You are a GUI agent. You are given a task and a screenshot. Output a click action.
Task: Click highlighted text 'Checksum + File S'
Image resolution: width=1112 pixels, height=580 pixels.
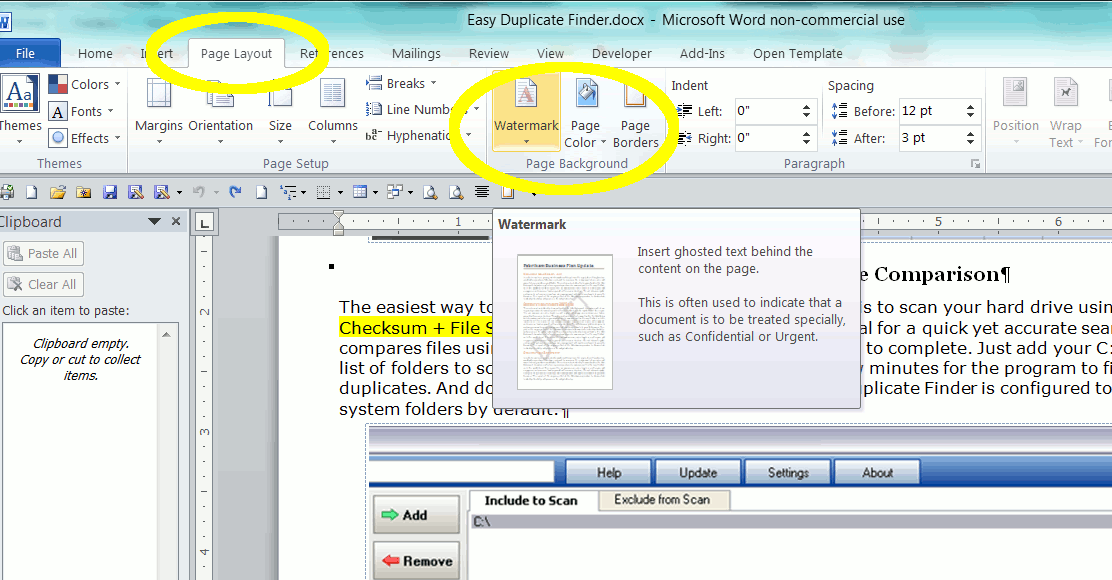(x=416, y=328)
